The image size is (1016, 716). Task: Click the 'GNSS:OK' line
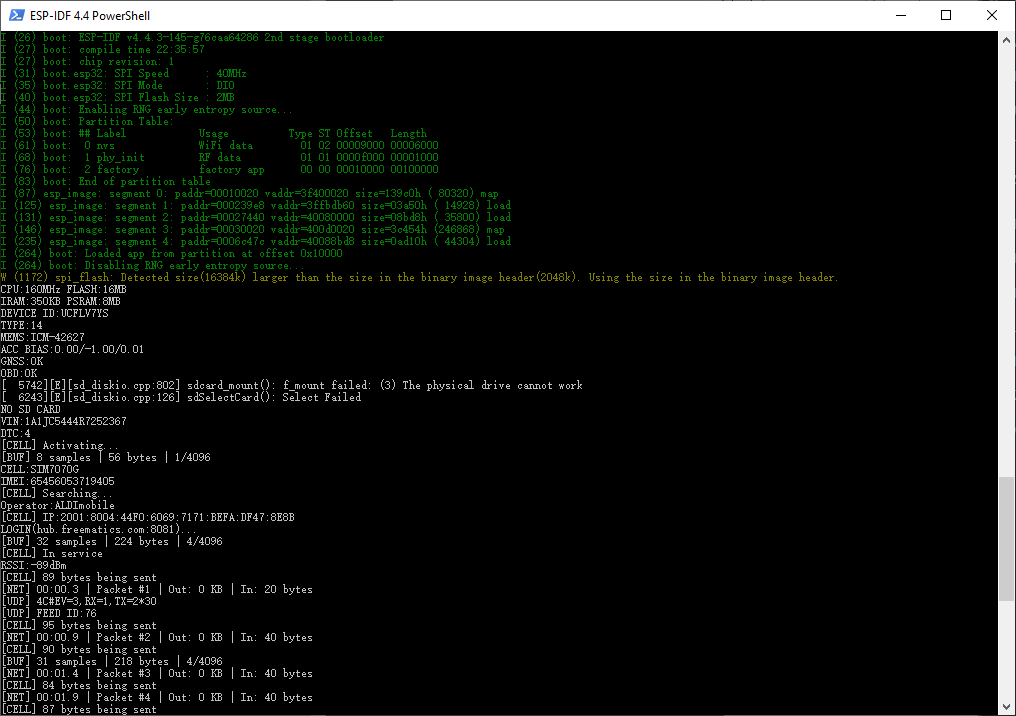pos(22,361)
